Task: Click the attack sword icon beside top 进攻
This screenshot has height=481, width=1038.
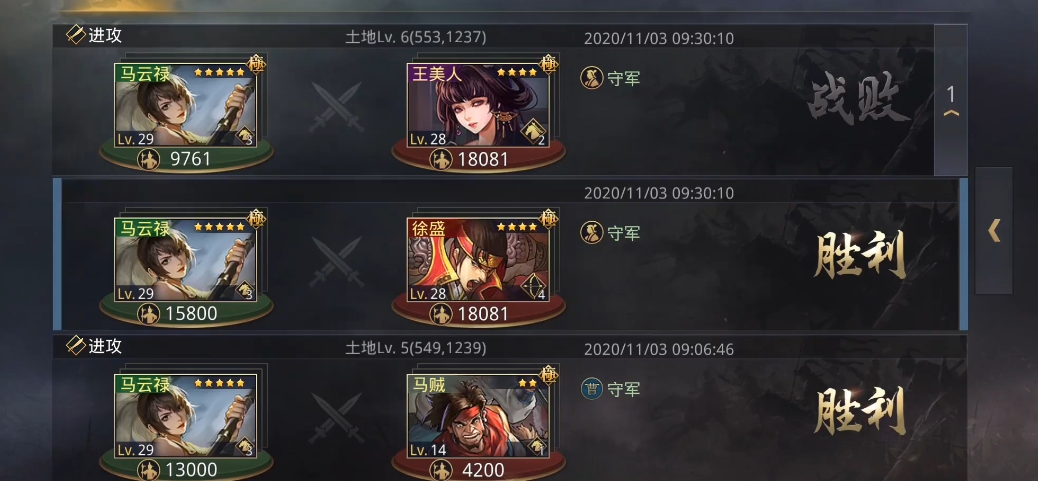Action: point(76,34)
